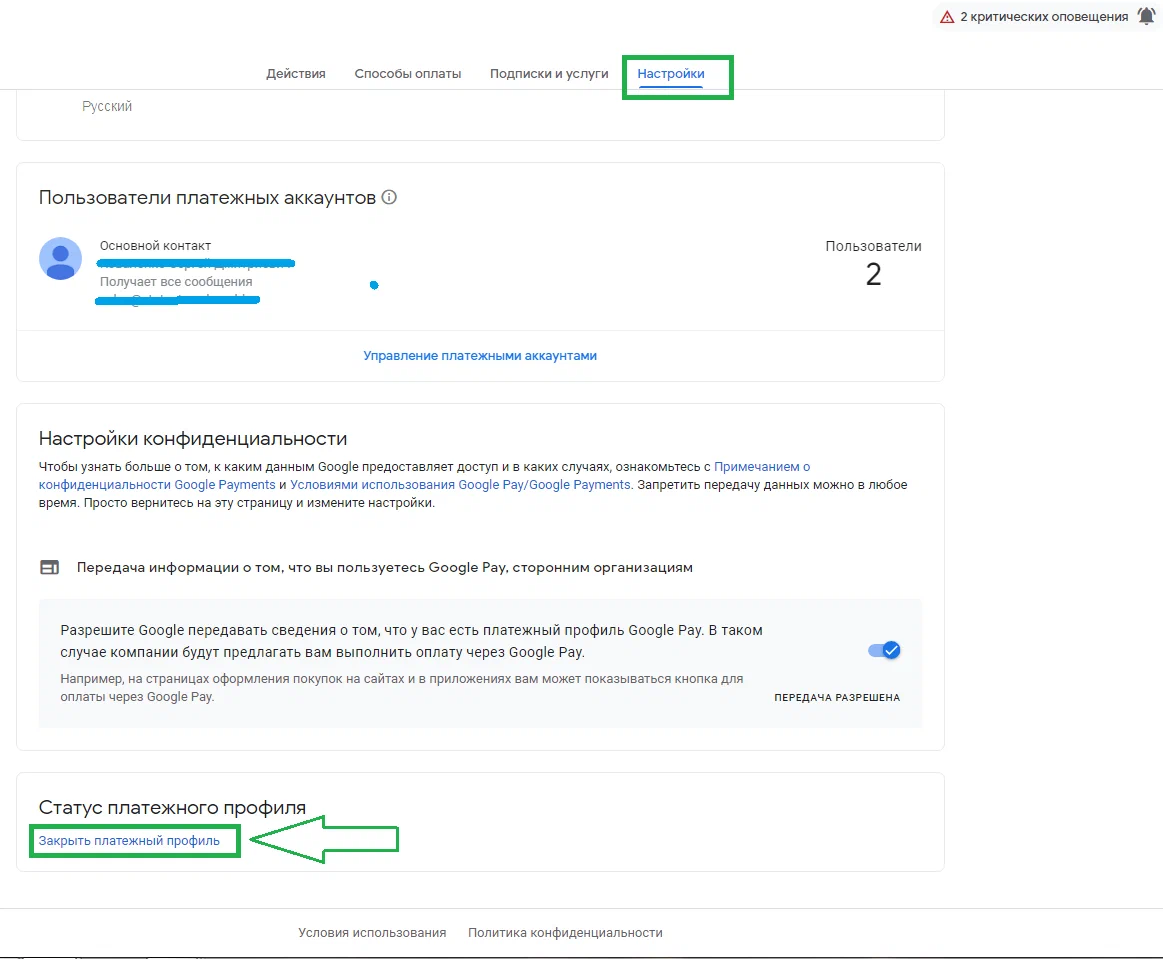Open the Действия tab
The width and height of the screenshot is (1163, 959).
point(296,74)
